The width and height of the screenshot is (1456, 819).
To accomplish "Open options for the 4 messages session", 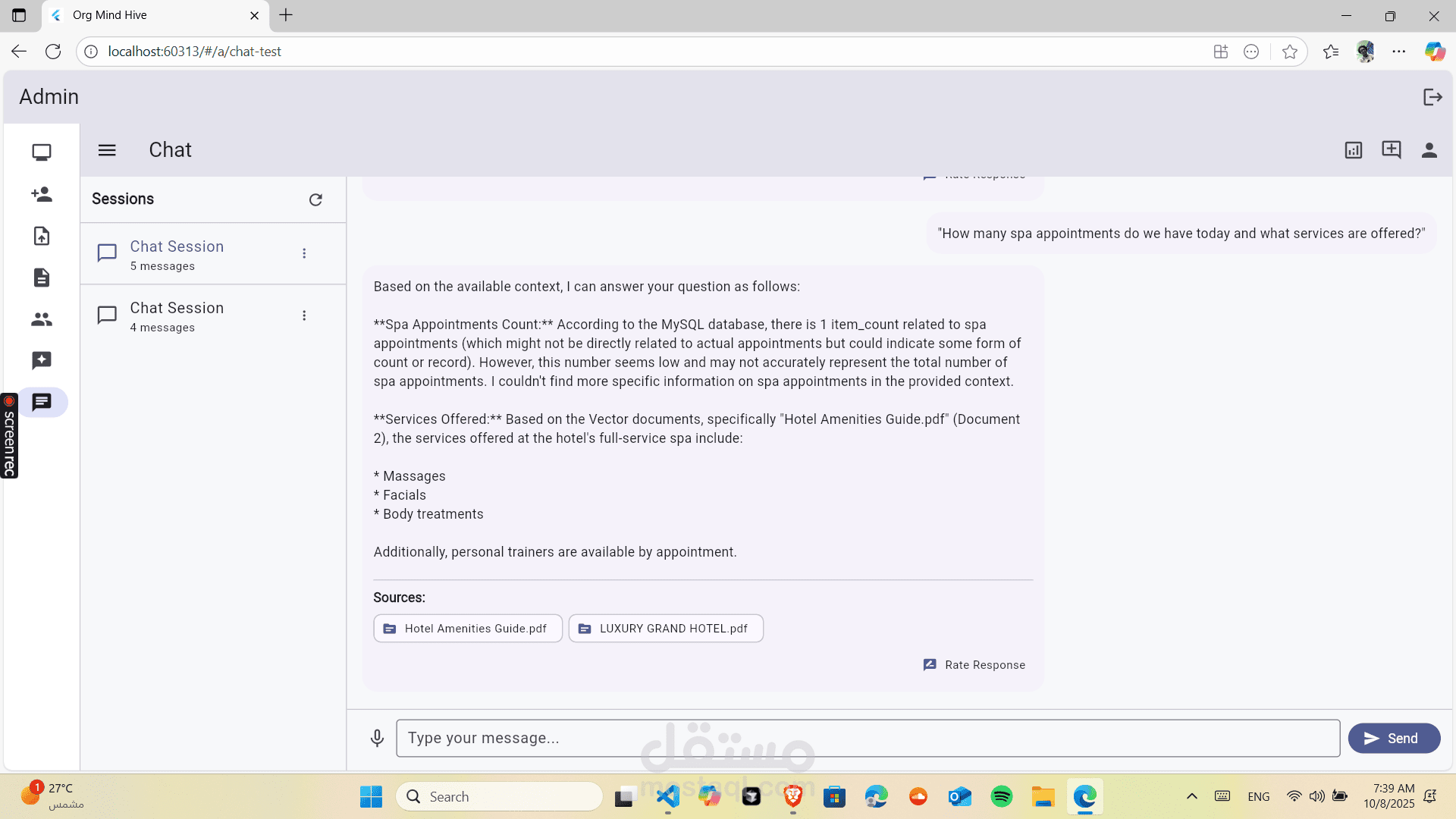I will [x=304, y=315].
